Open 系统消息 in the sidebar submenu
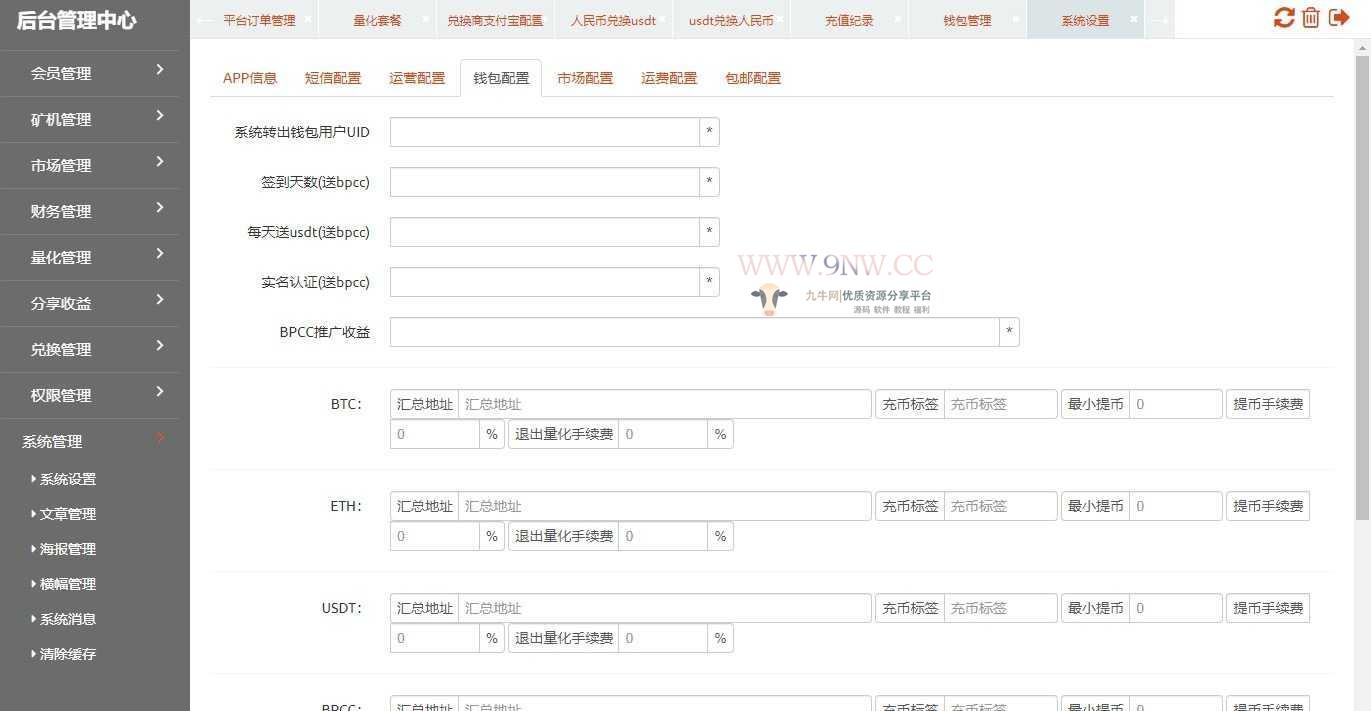The height and width of the screenshot is (711, 1371). point(68,619)
